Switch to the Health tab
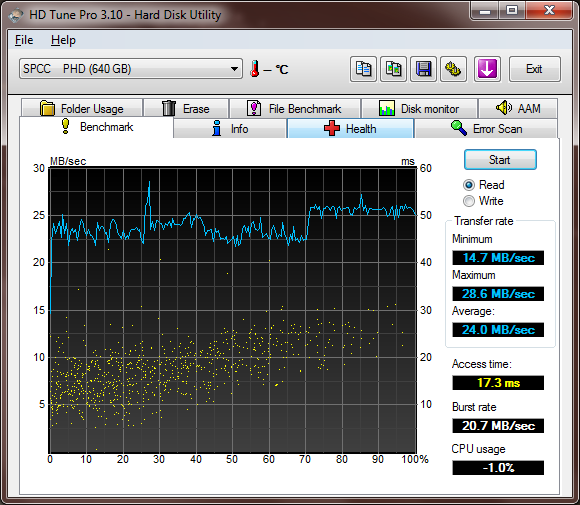The image size is (580, 505). [x=350, y=129]
